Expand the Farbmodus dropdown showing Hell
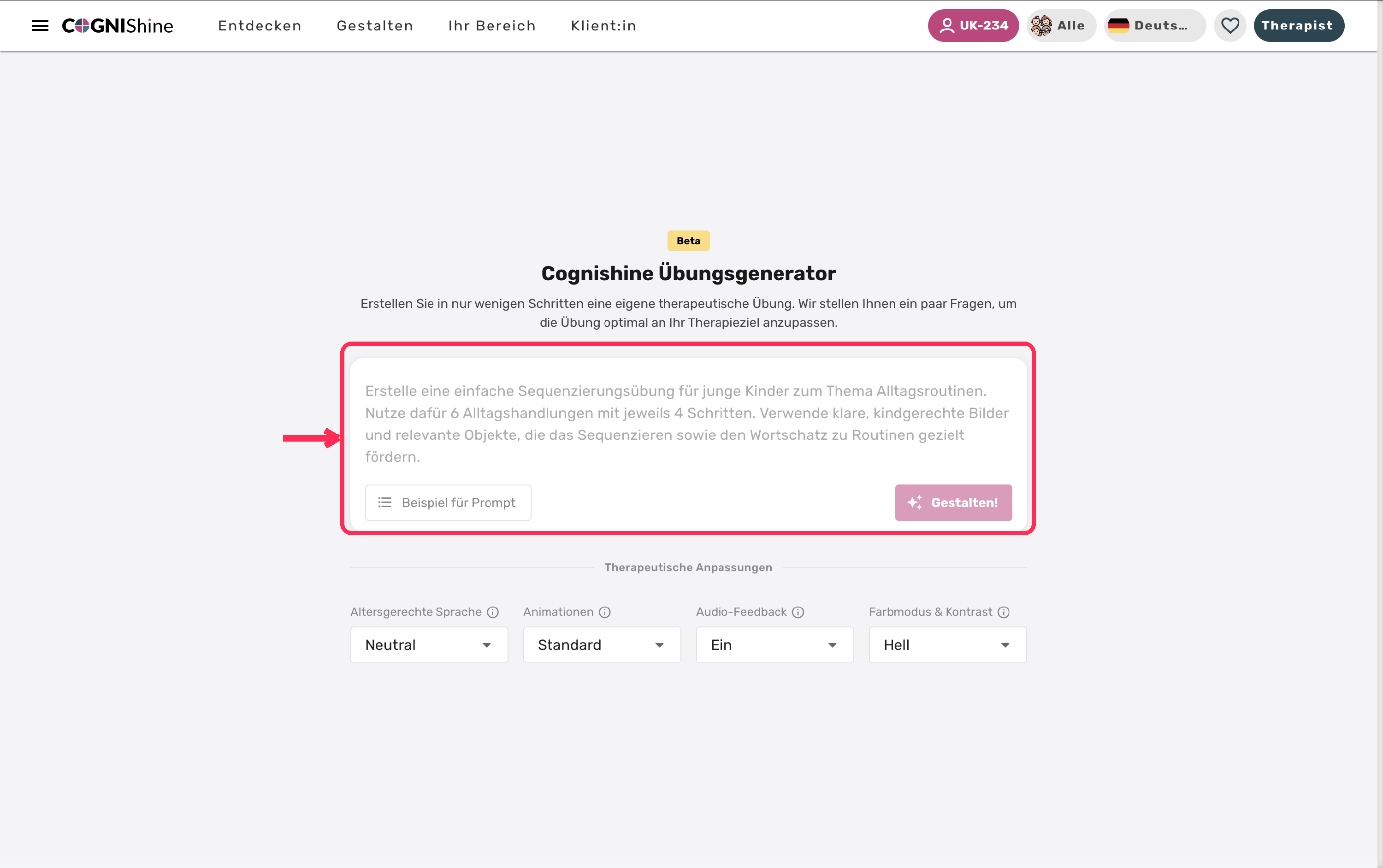Image resolution: width=1383 pixels, height=868 pixels. click(x=947, y=645)
